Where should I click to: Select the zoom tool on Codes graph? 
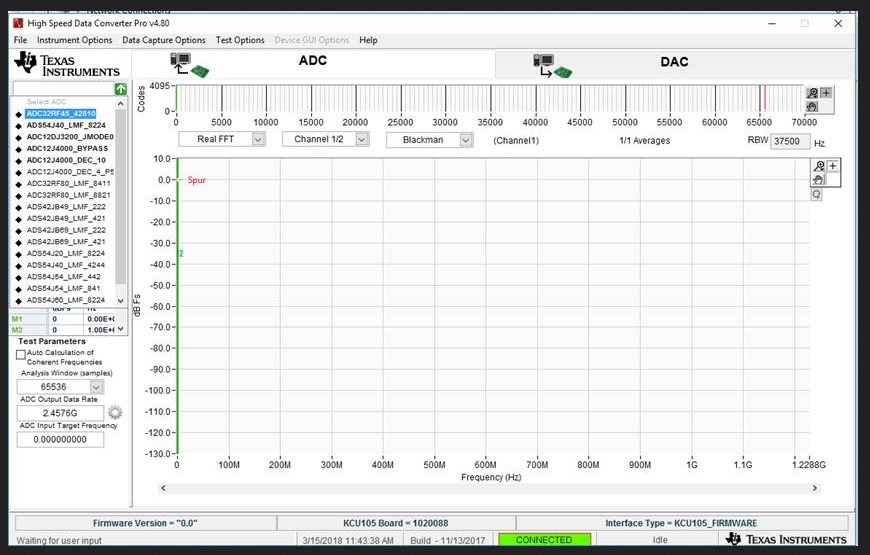813,93
